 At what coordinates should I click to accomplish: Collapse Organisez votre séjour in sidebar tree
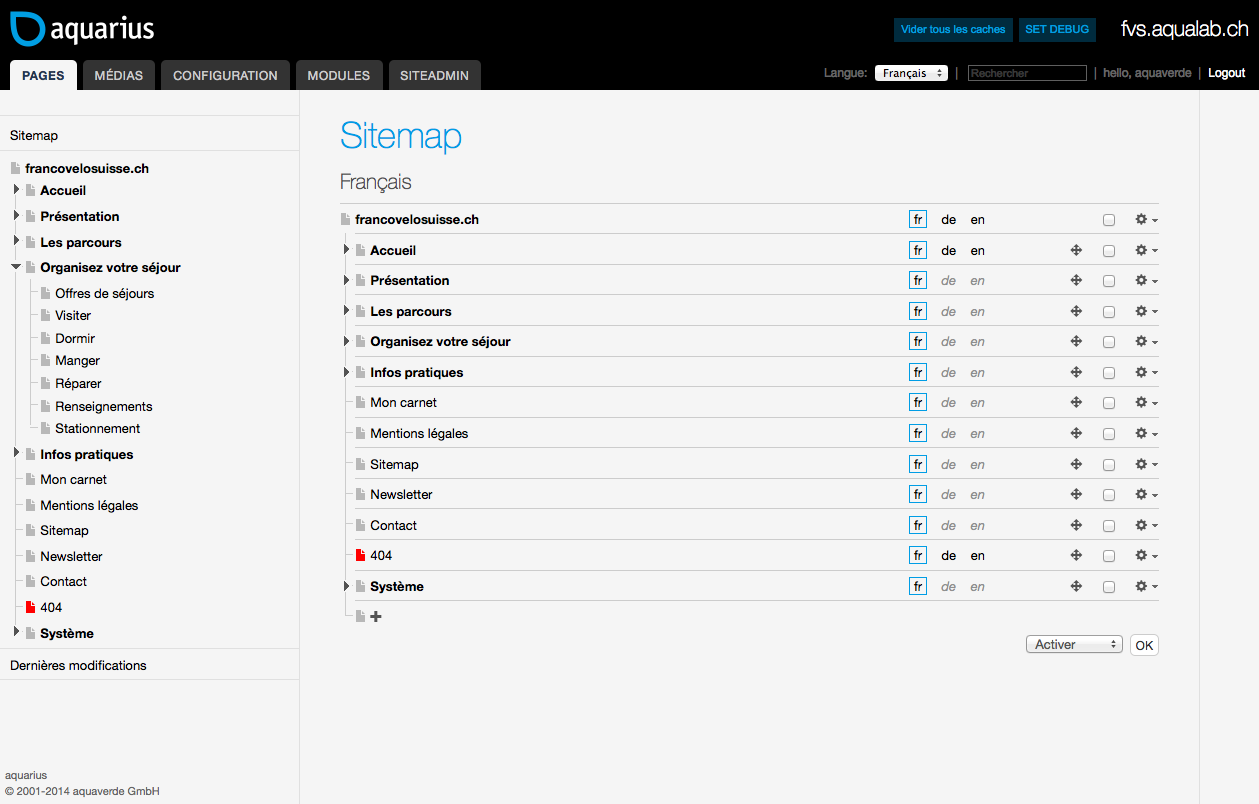16,267
